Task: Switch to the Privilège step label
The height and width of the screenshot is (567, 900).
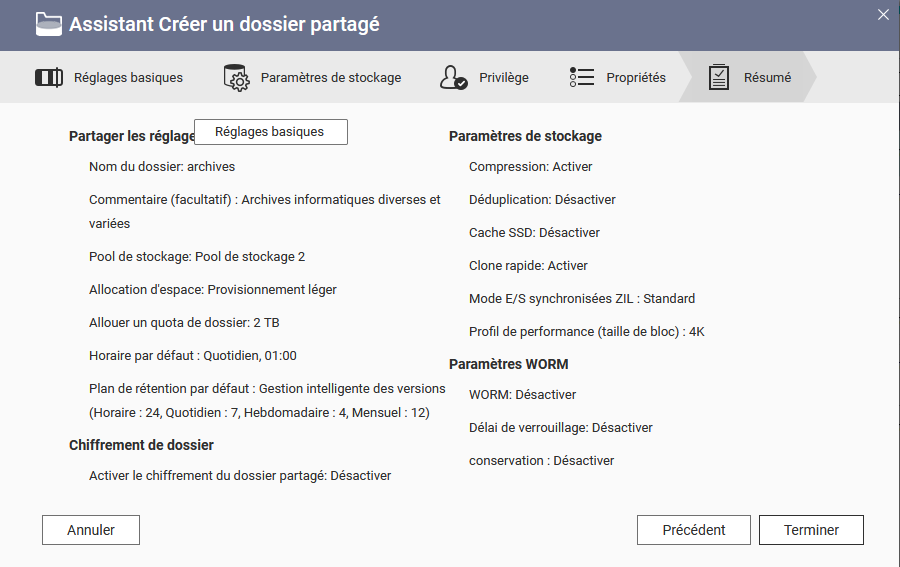Action: [x=504, y=77]
